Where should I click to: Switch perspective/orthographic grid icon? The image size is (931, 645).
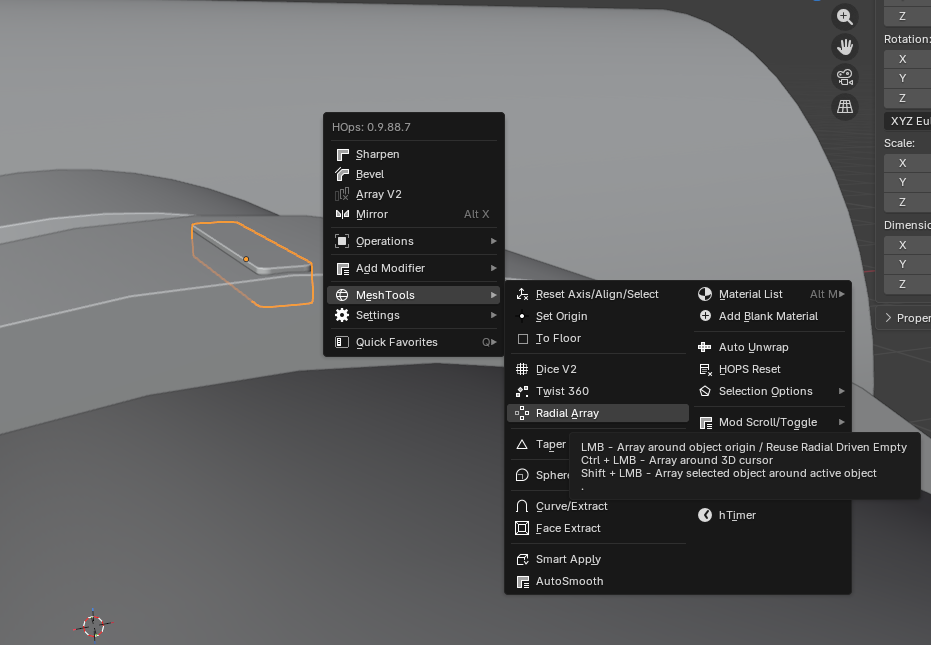coord(844,107)
